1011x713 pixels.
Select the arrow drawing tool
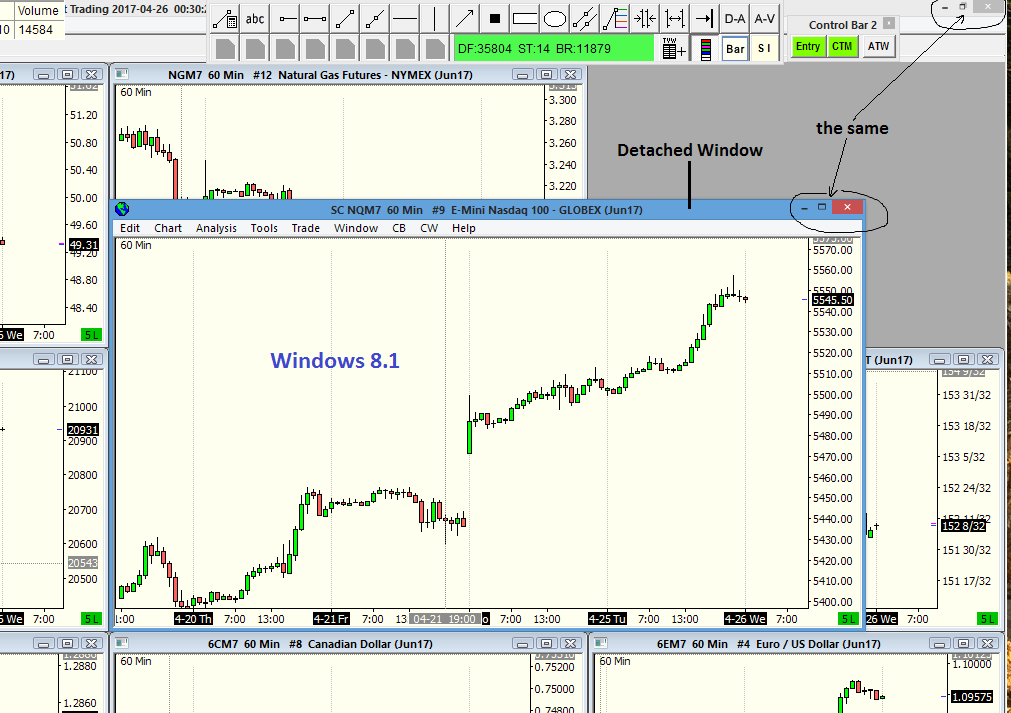click(x=465, y=19)
